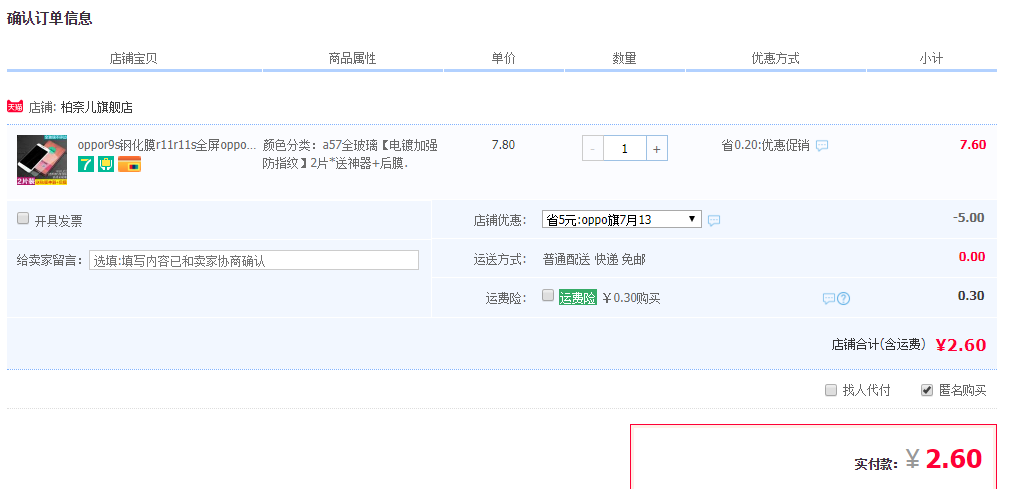The height and width of the screenshot is (489, 1010).
Task: Tick the 开具发票 invoice checkbox
Action: pos(23,219)
